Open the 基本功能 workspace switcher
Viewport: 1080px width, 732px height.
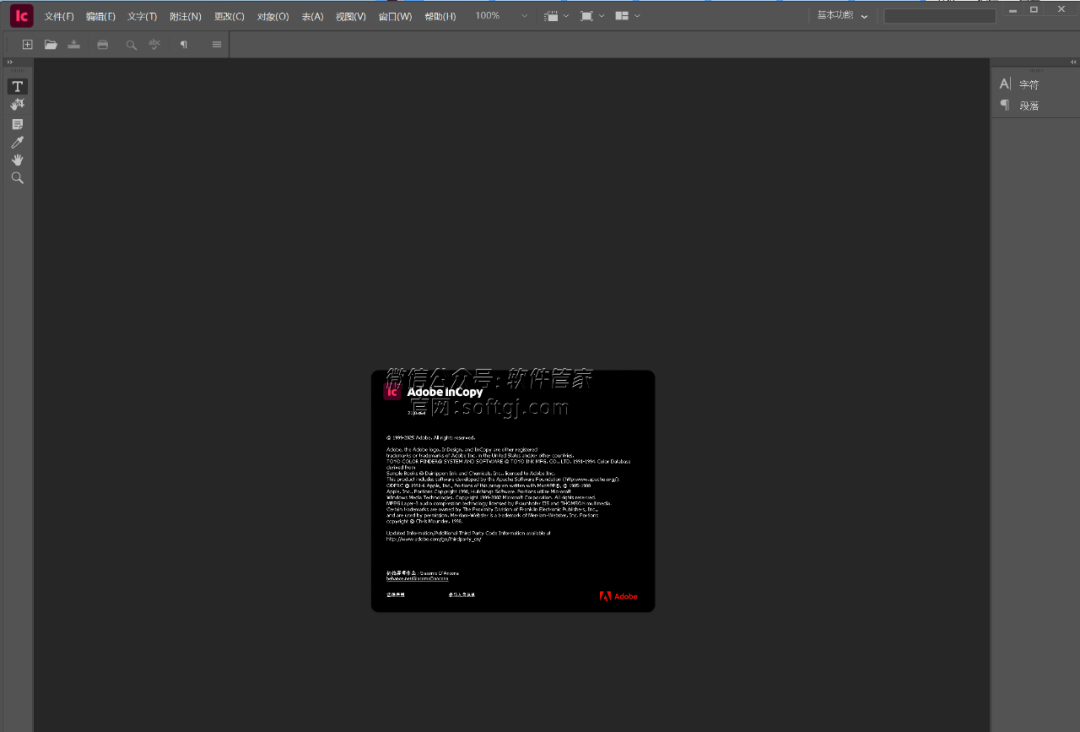pos(842,16)
